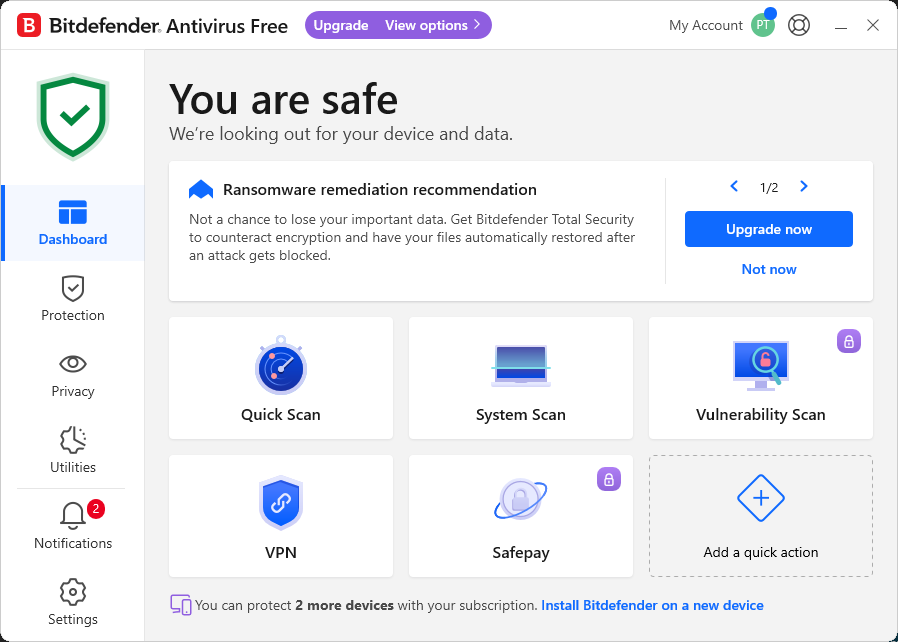Viewport: 898px width, 642px height.
Task: Click the VPN shield icon
Action: pos(281,503)
